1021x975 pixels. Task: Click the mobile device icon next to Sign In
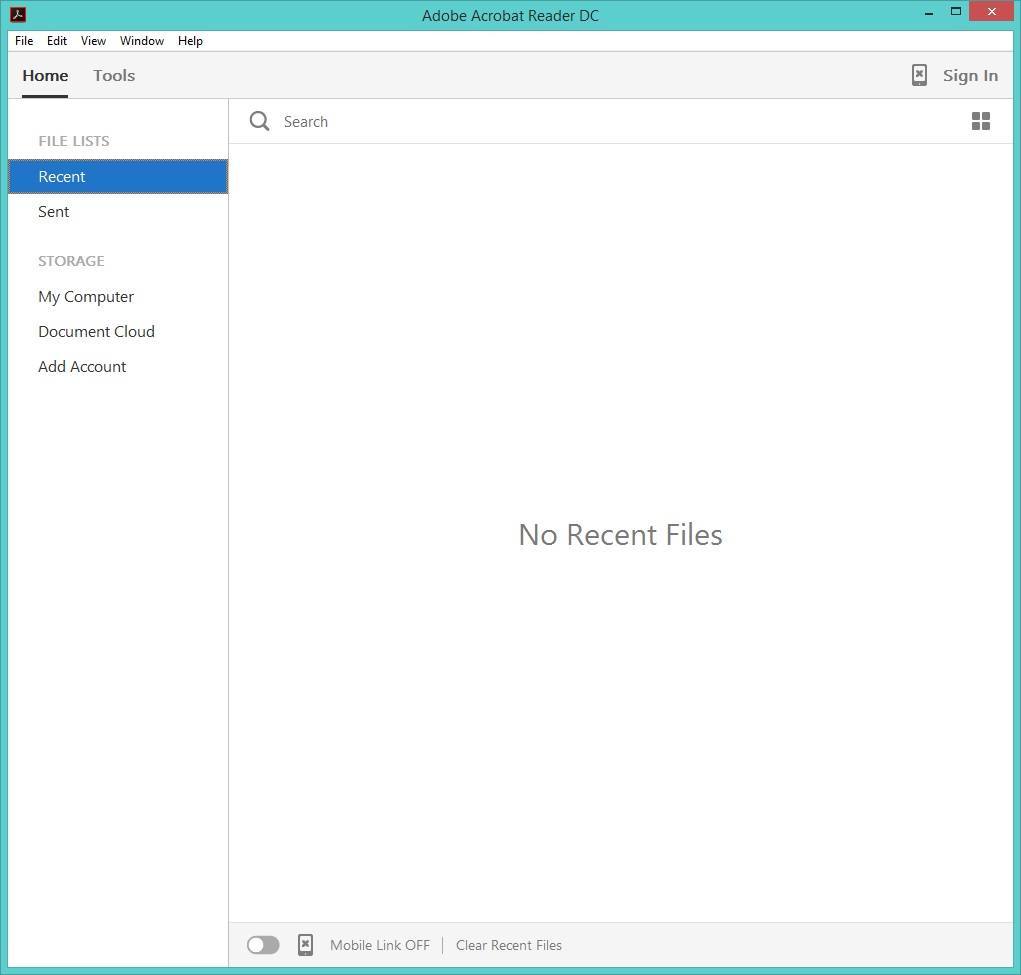[x=918, y=75]
